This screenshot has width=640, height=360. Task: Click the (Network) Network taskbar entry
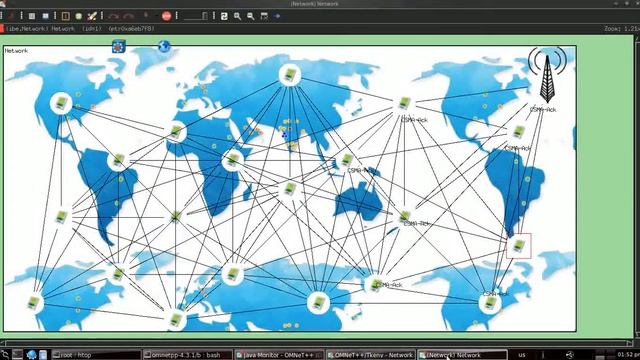[x=462, y=355]
